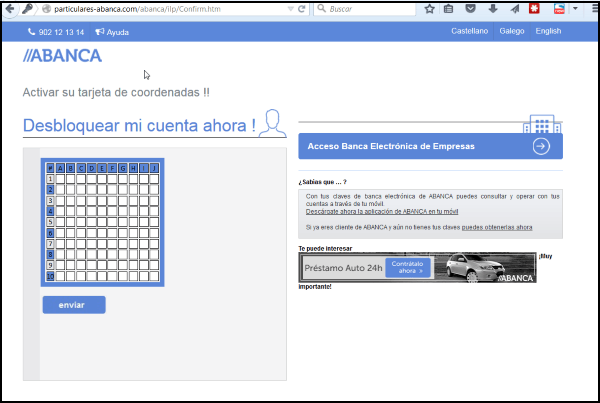Click the //ABANCA logo
600x403 pixels.
pos(62,56)
